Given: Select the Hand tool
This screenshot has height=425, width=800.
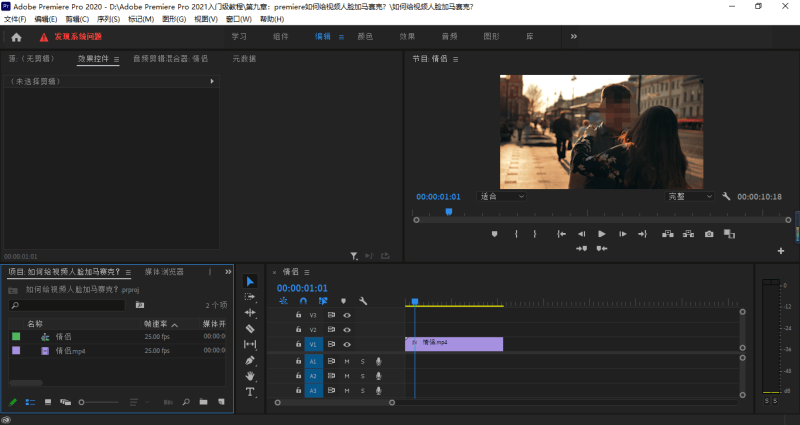Looking at the screenshot, I should (250, 376).
